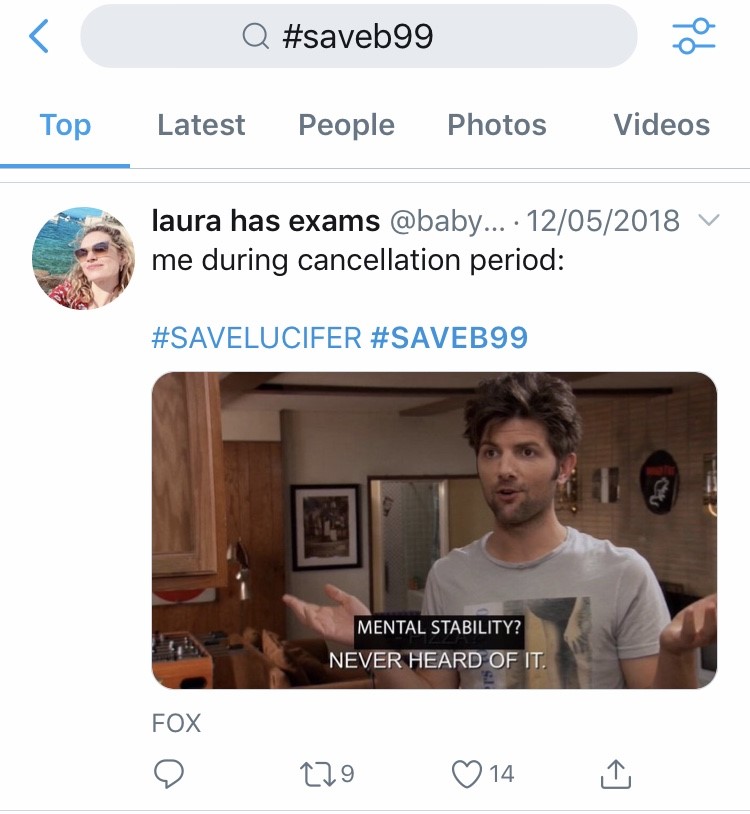Viewport: 750px width, 814px height.
Task: Like the tweet with 14 likes
Action: pos(467,773)
